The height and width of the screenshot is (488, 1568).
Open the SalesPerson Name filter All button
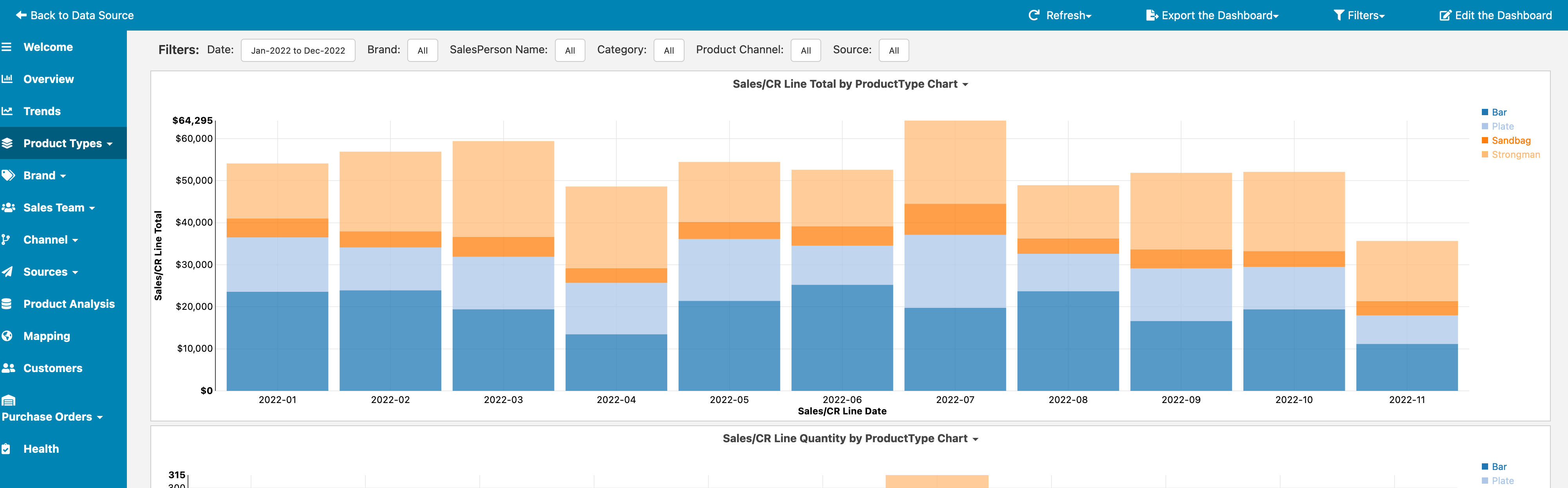(x=570, y=51)
